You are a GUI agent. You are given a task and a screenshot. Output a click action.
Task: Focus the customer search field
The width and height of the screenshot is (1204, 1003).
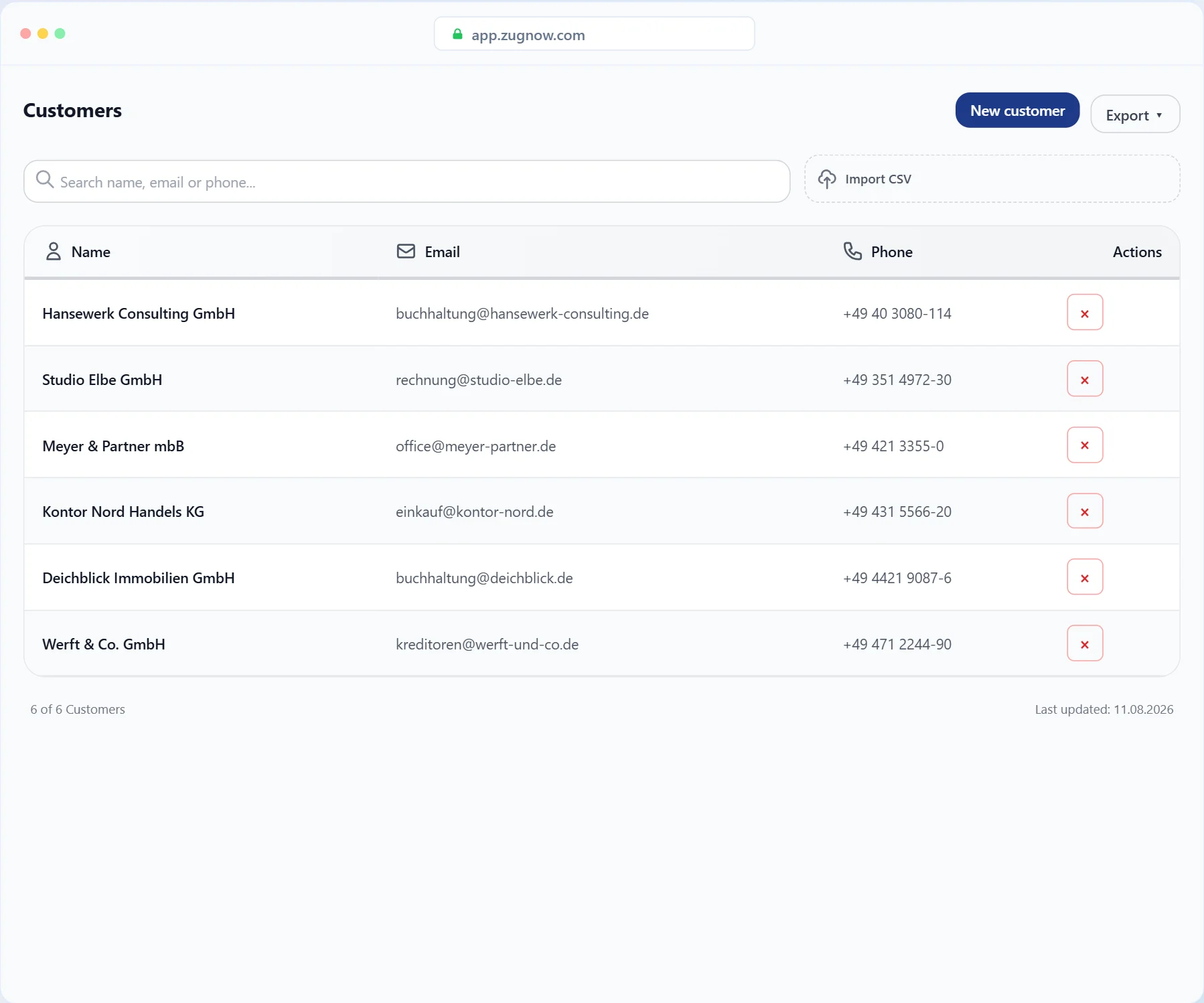407,181
